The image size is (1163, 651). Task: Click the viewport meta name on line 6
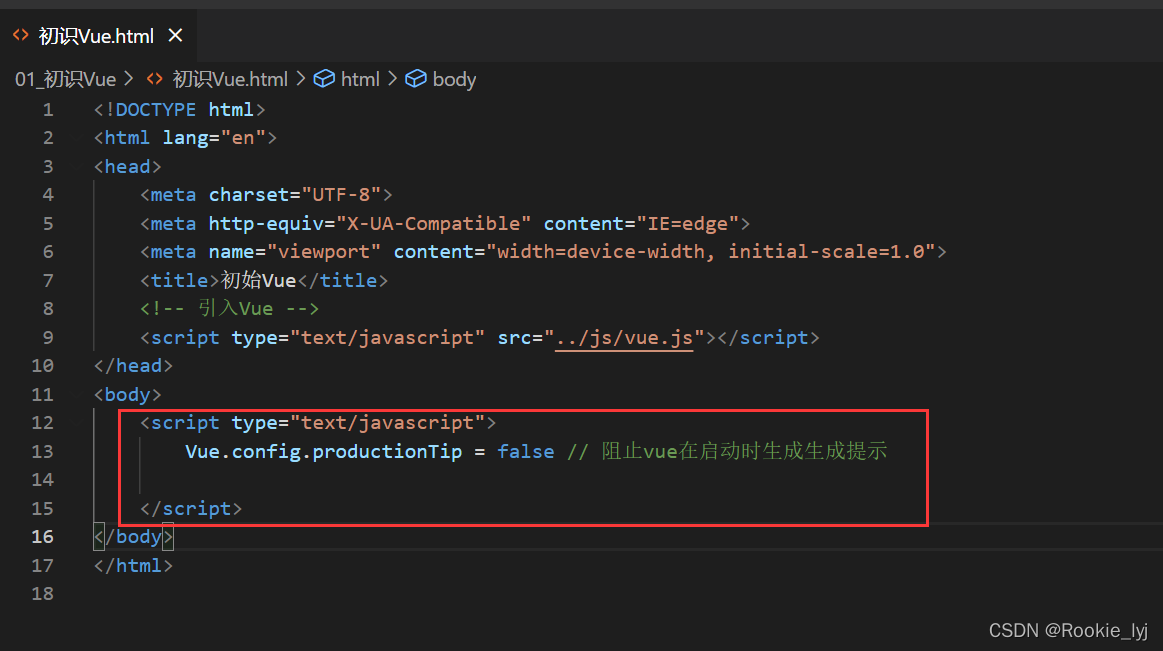294,252
